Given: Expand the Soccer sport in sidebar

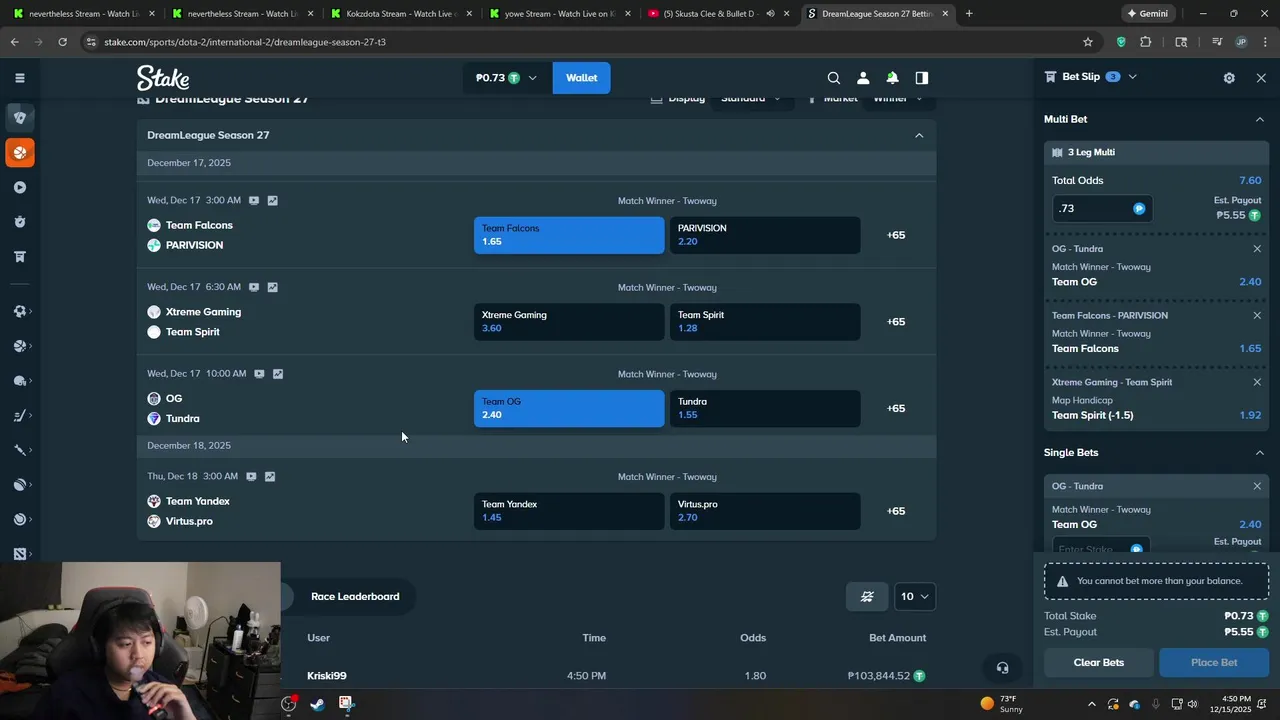Looking at the screenshot, I should pyautogui.click(x=19, y=311).
